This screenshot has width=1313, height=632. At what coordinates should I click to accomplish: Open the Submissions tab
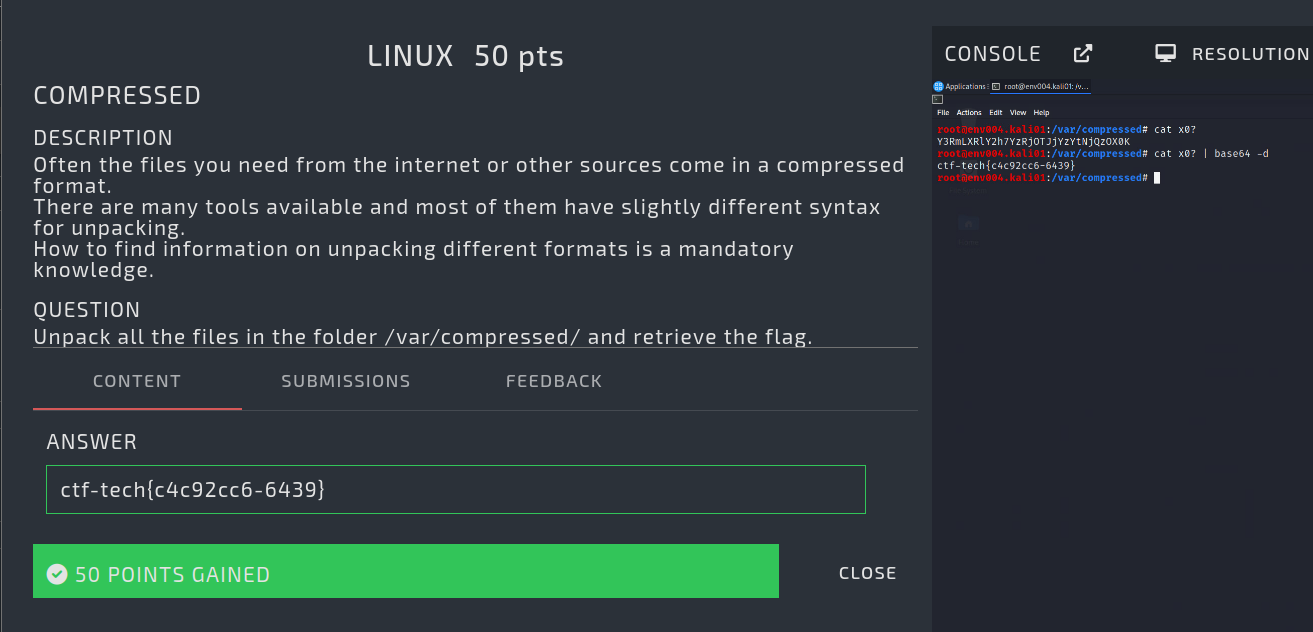(346, 381)
